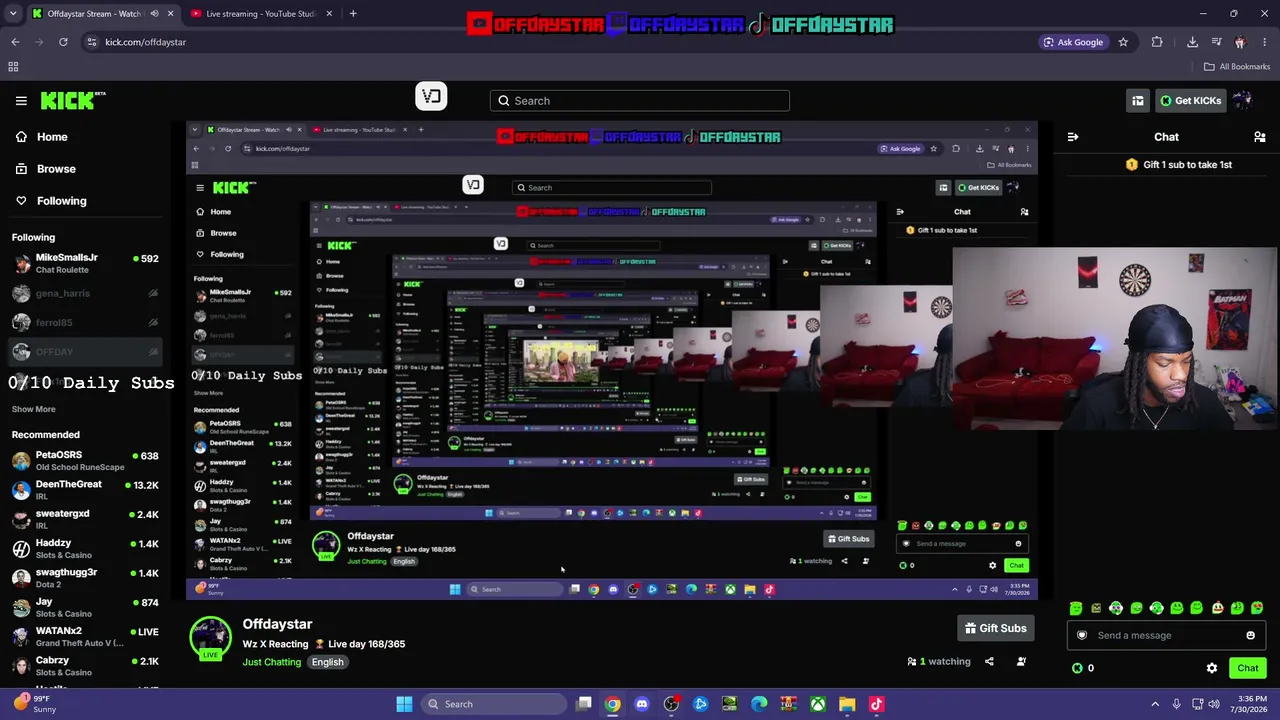Open chat settings gear
This screenshot has width=1280, height=720.
pyautogui.click(x=1212, y=668)
